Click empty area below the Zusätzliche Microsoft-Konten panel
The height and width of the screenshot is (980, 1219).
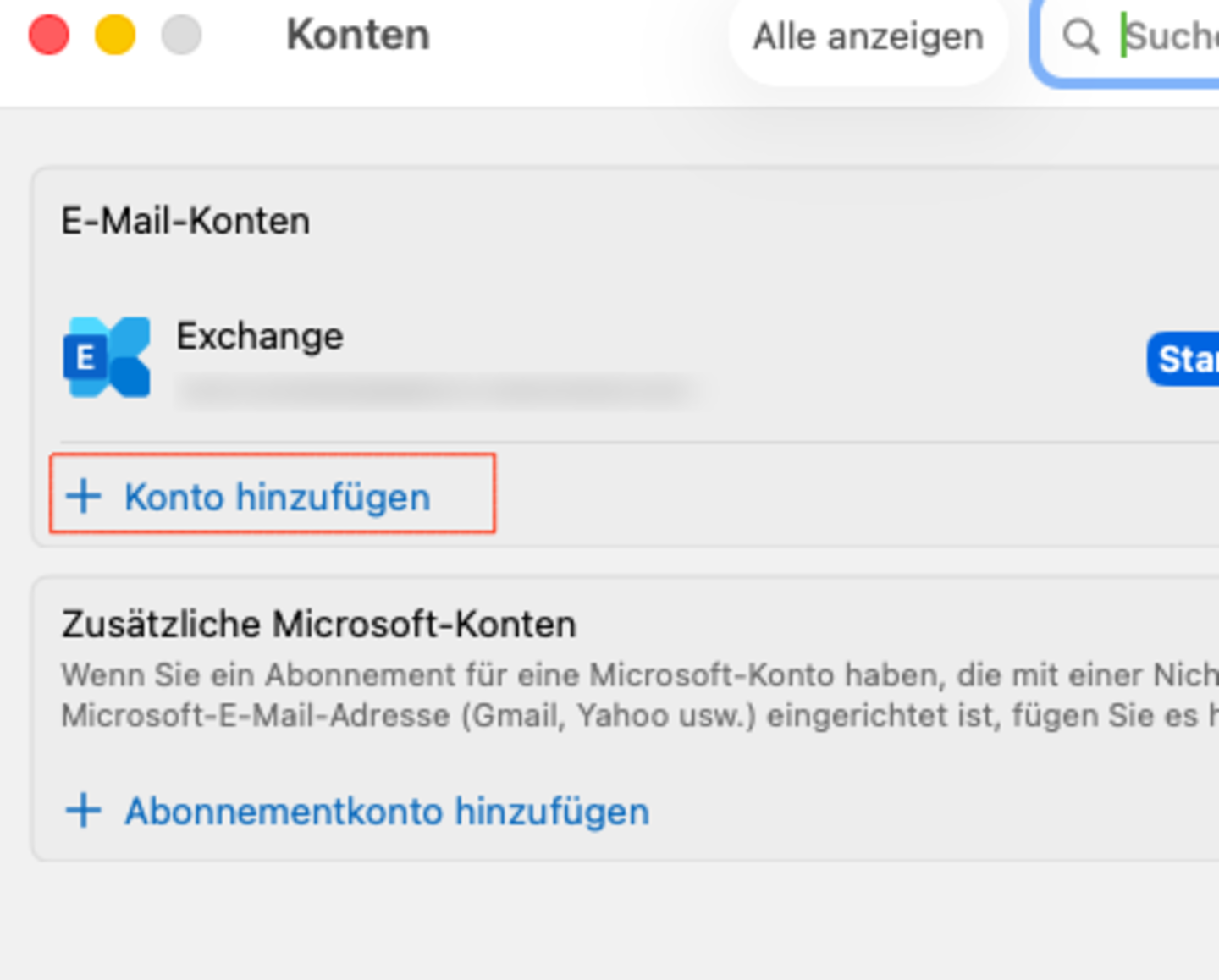(593, 922)
